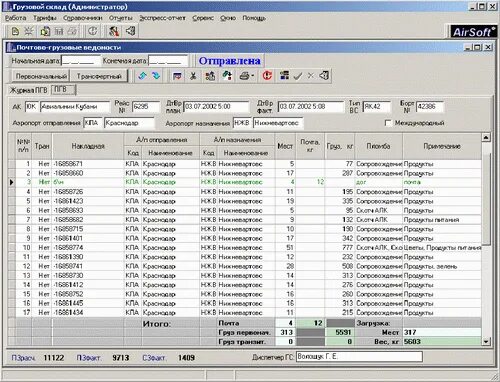Select the ПГВ tab
The width and height of the screenshot is (500, 382).
click(x=62, y=90)
